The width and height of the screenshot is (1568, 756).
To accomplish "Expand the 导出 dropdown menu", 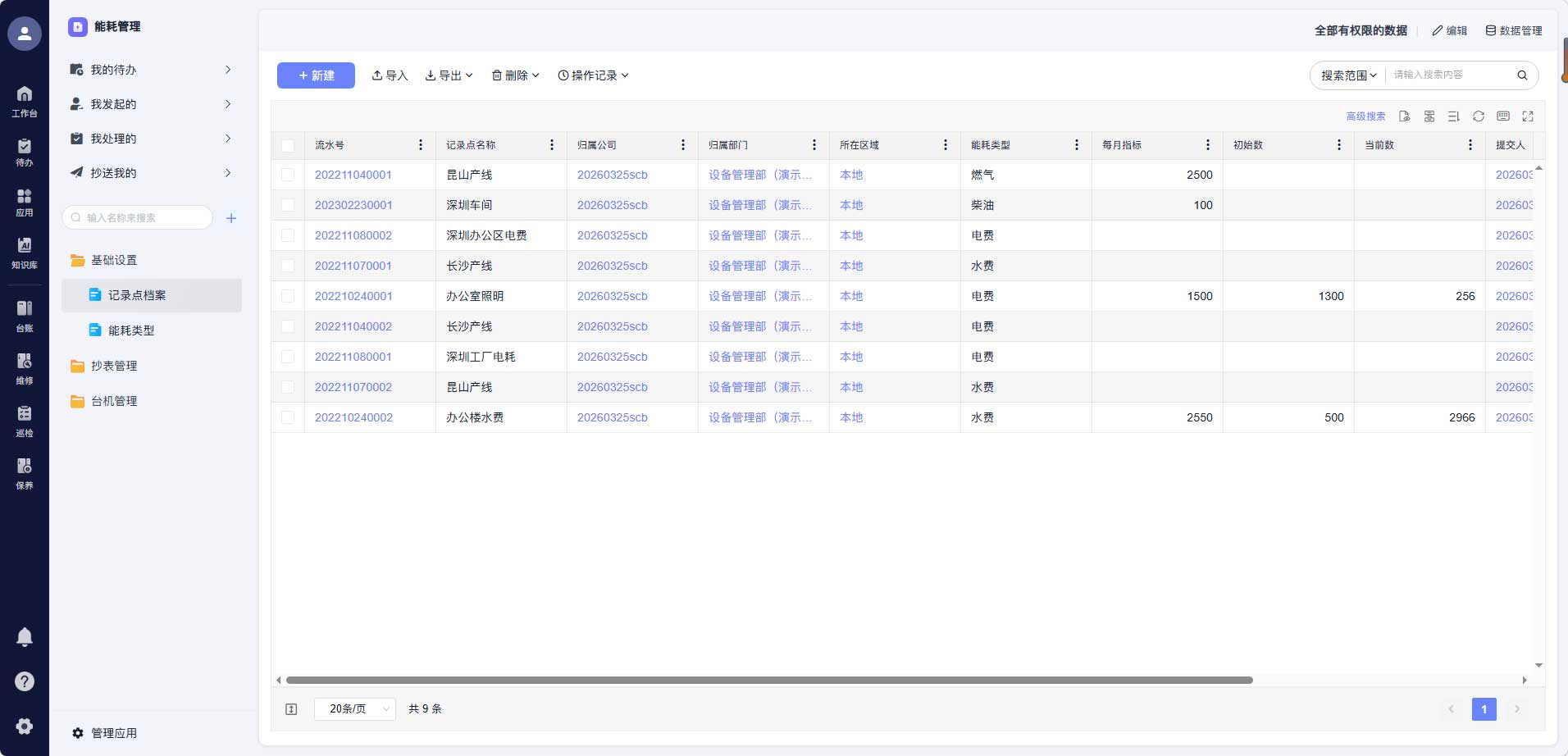I will (x=449, y=75).
